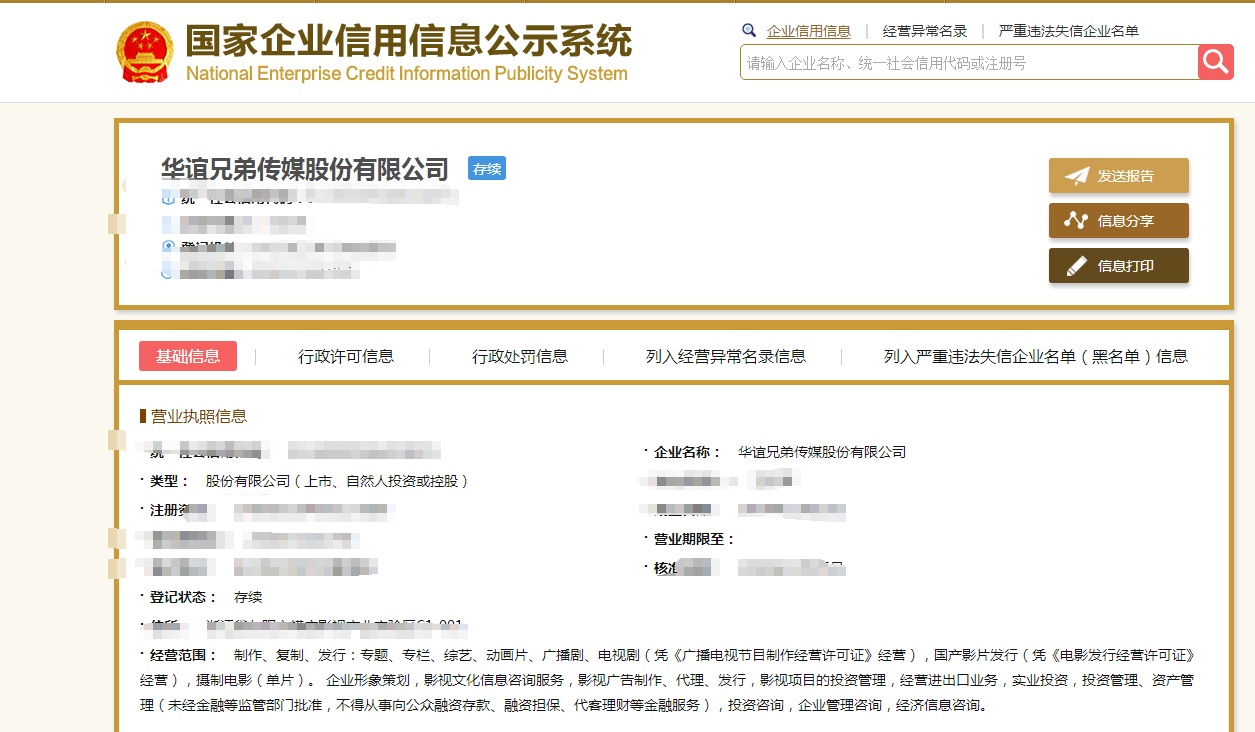Click the small magnifier icon beside 企业信用信息

(x=749, y=31)
